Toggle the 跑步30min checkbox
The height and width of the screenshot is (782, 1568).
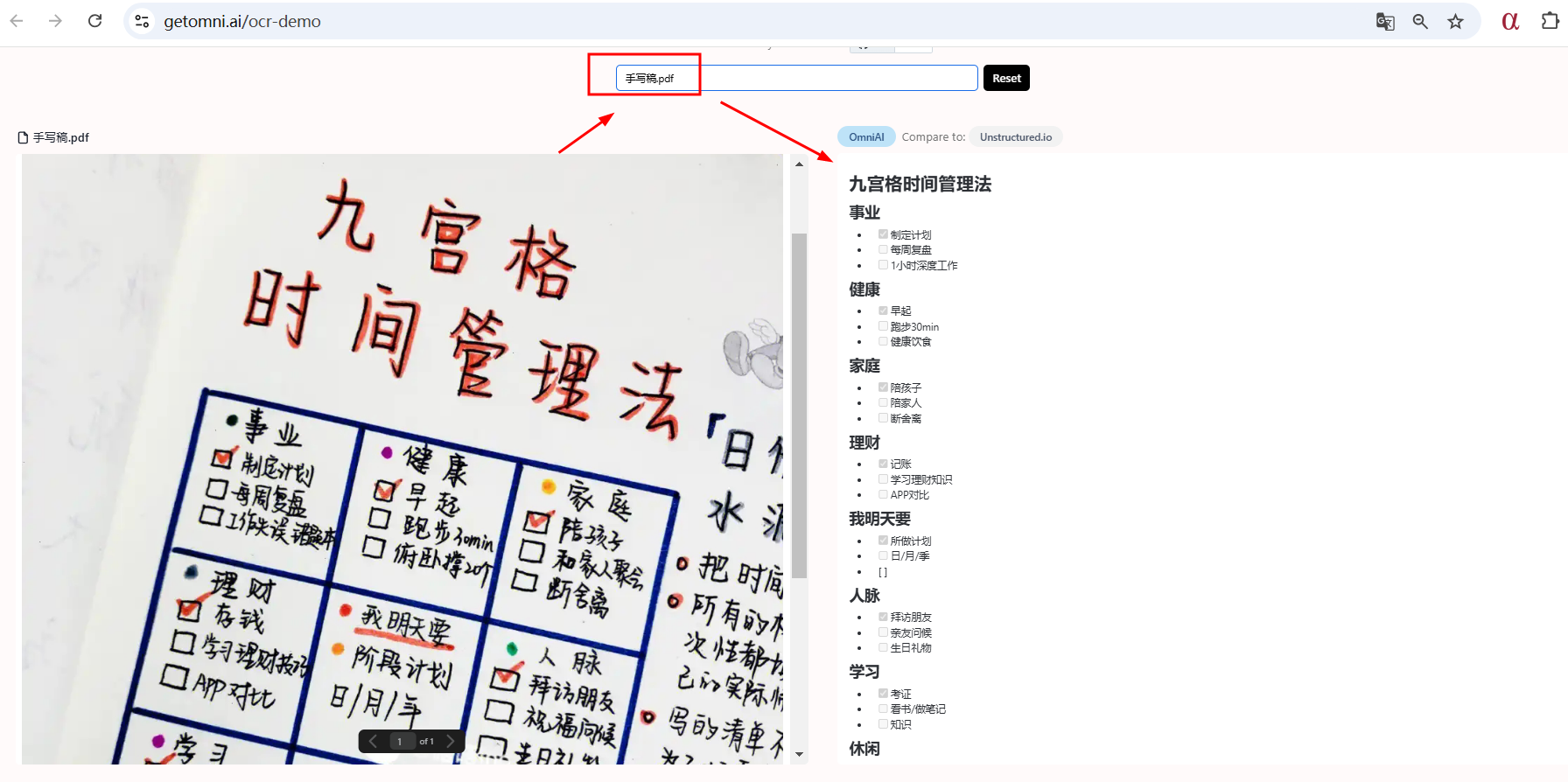tap(883, 326)
